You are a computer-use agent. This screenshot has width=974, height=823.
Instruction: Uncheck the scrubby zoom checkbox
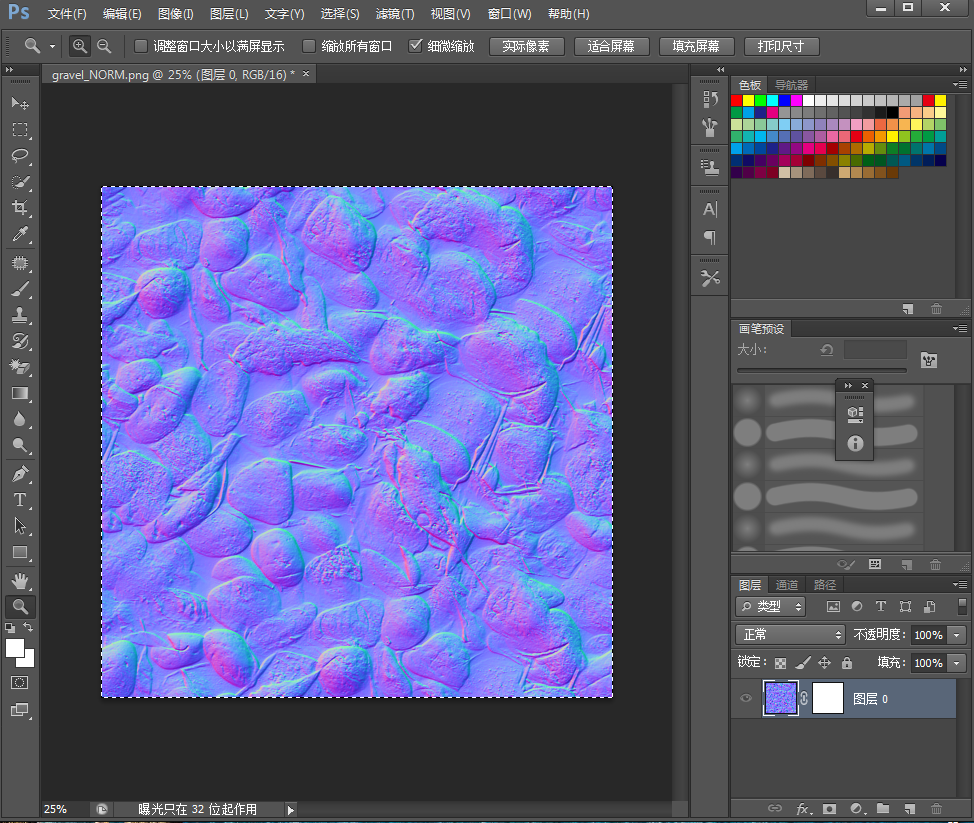(415, 46)
